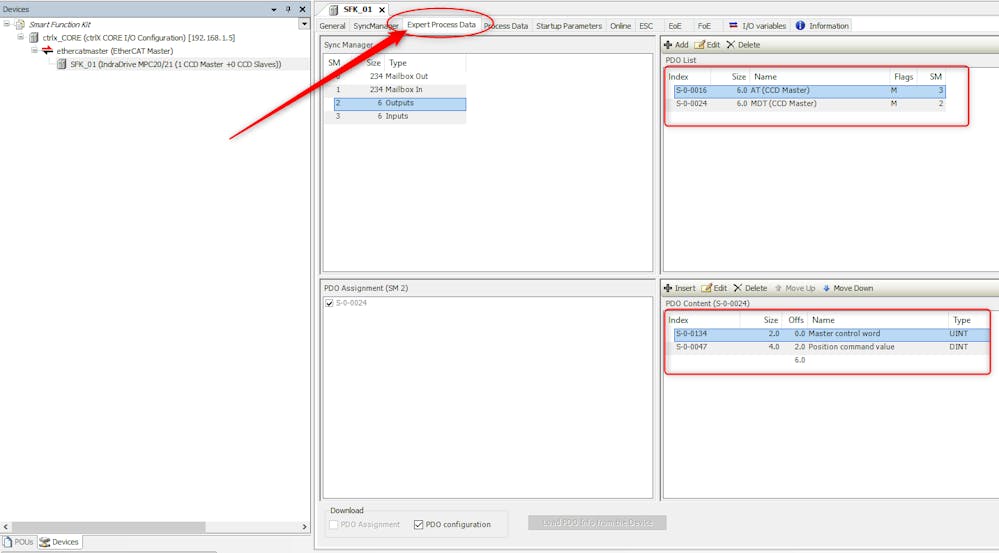The width and height of the screenshot is (999, 553).
Task: Open the EoE tab
Action: click(675, 26)
